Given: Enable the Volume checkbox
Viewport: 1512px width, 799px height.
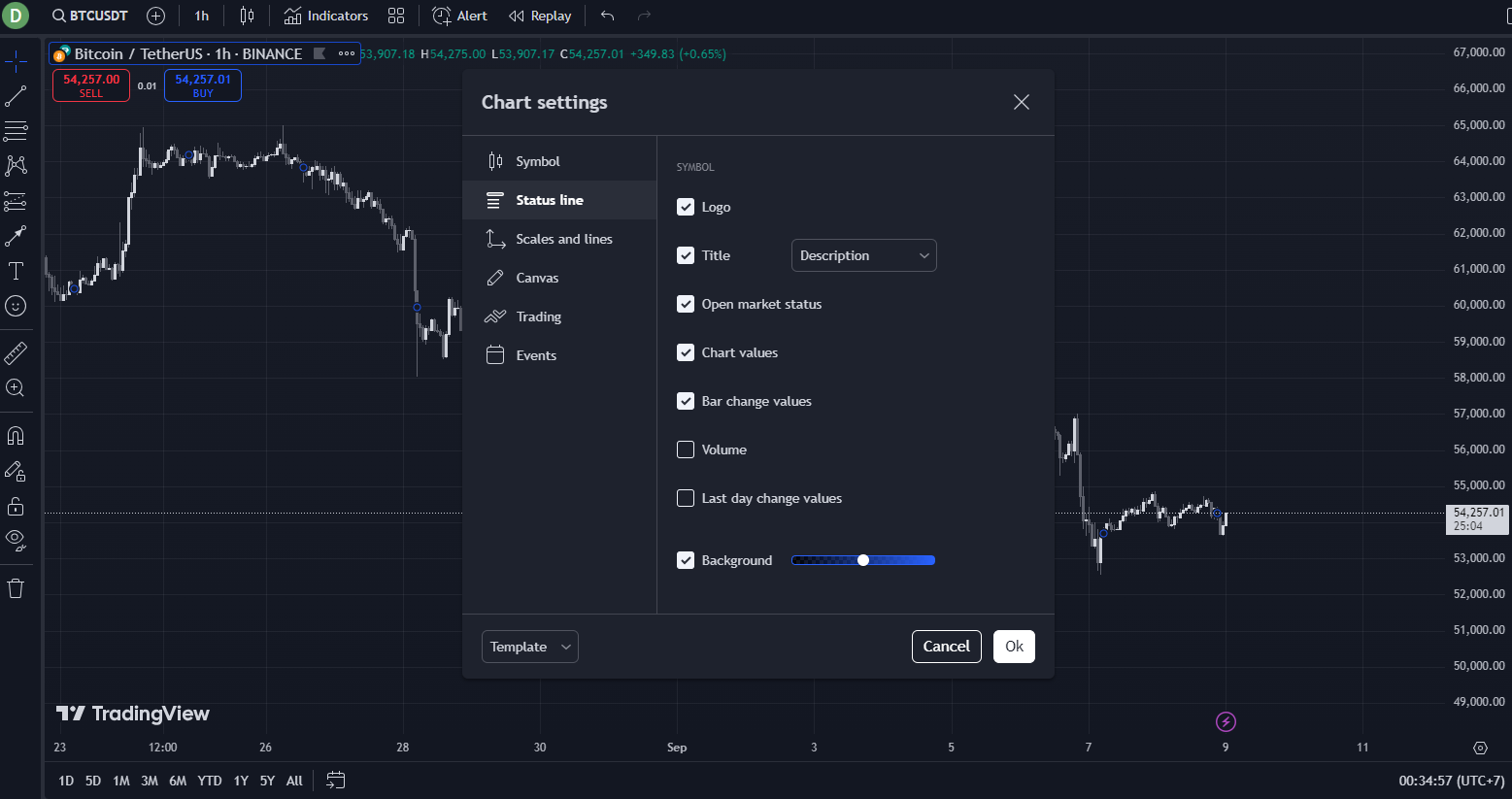Looking at the screenshot, I should coord(686,449).
